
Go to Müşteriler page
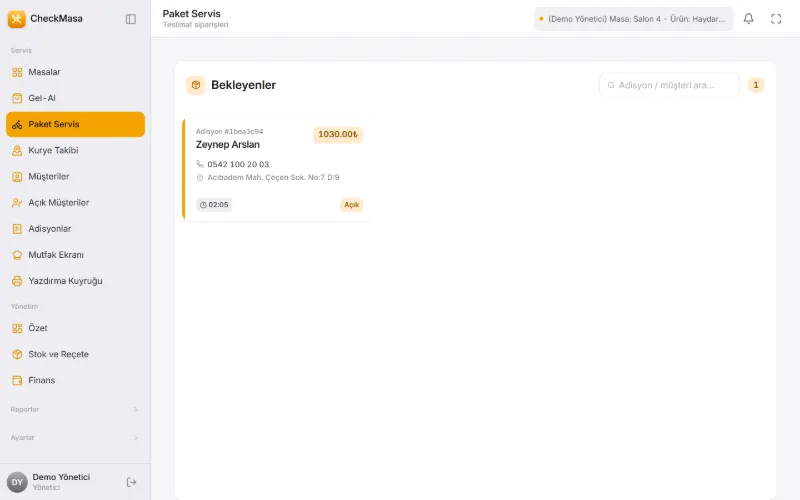76,177
